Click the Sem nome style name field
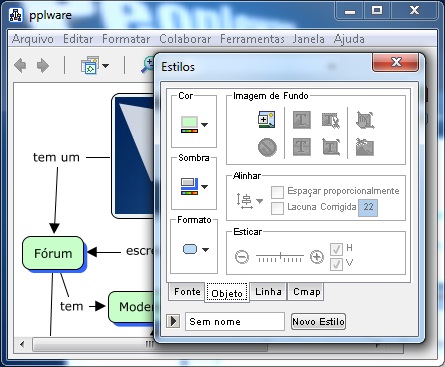This screenshot has width=445, height=367. click(x=235, y=322)
